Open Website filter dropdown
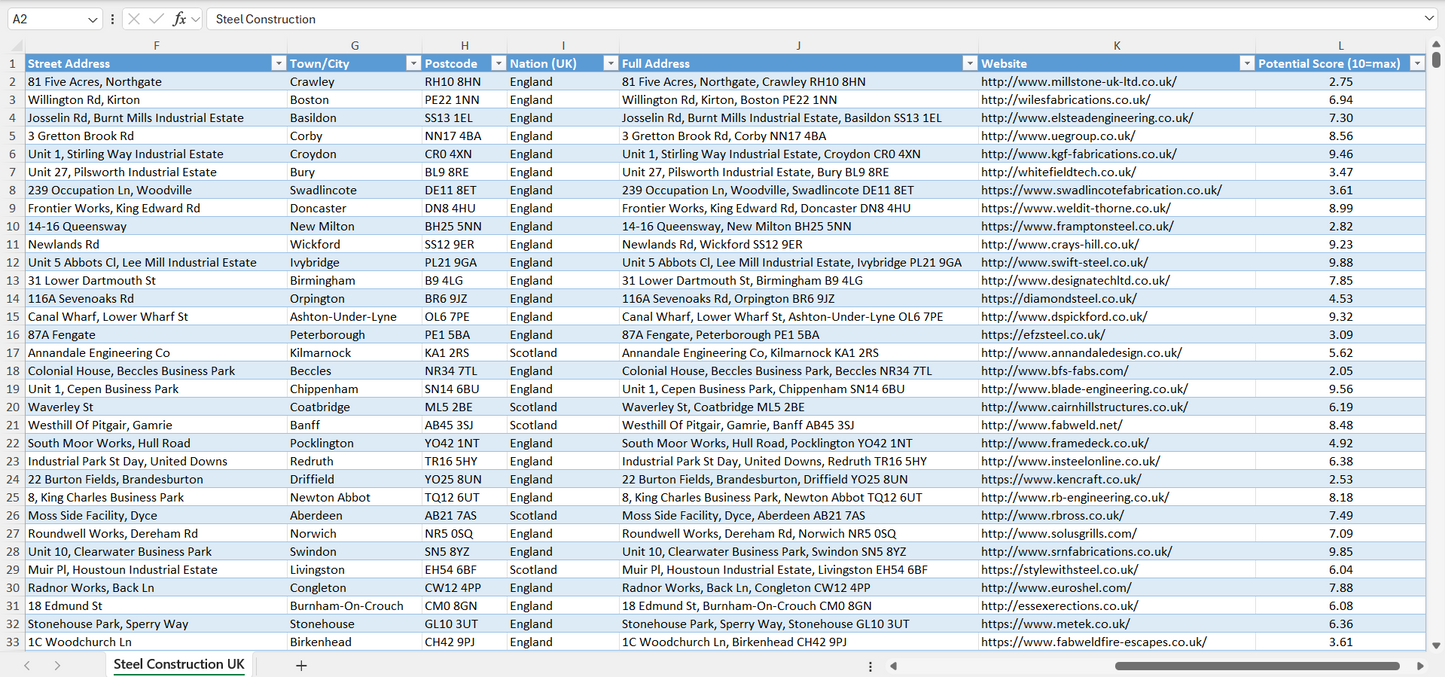The image size is (1445, 677). 1246,63
